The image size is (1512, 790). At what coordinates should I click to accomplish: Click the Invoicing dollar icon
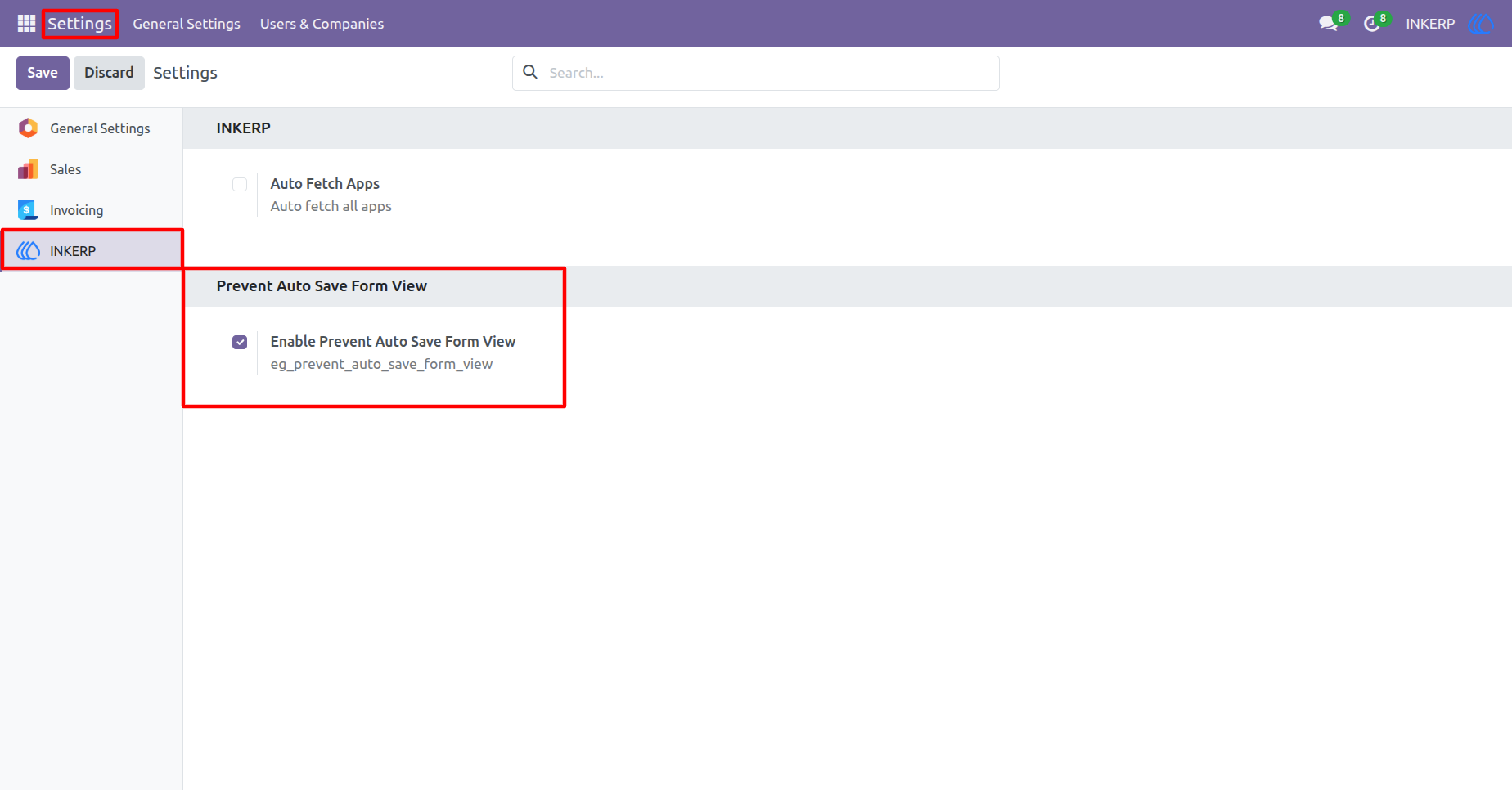click(x=29, y=210)
